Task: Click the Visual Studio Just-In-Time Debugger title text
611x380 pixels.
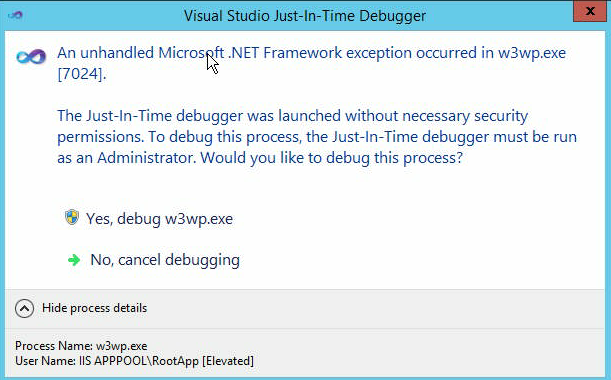Action: click(305, 16)
